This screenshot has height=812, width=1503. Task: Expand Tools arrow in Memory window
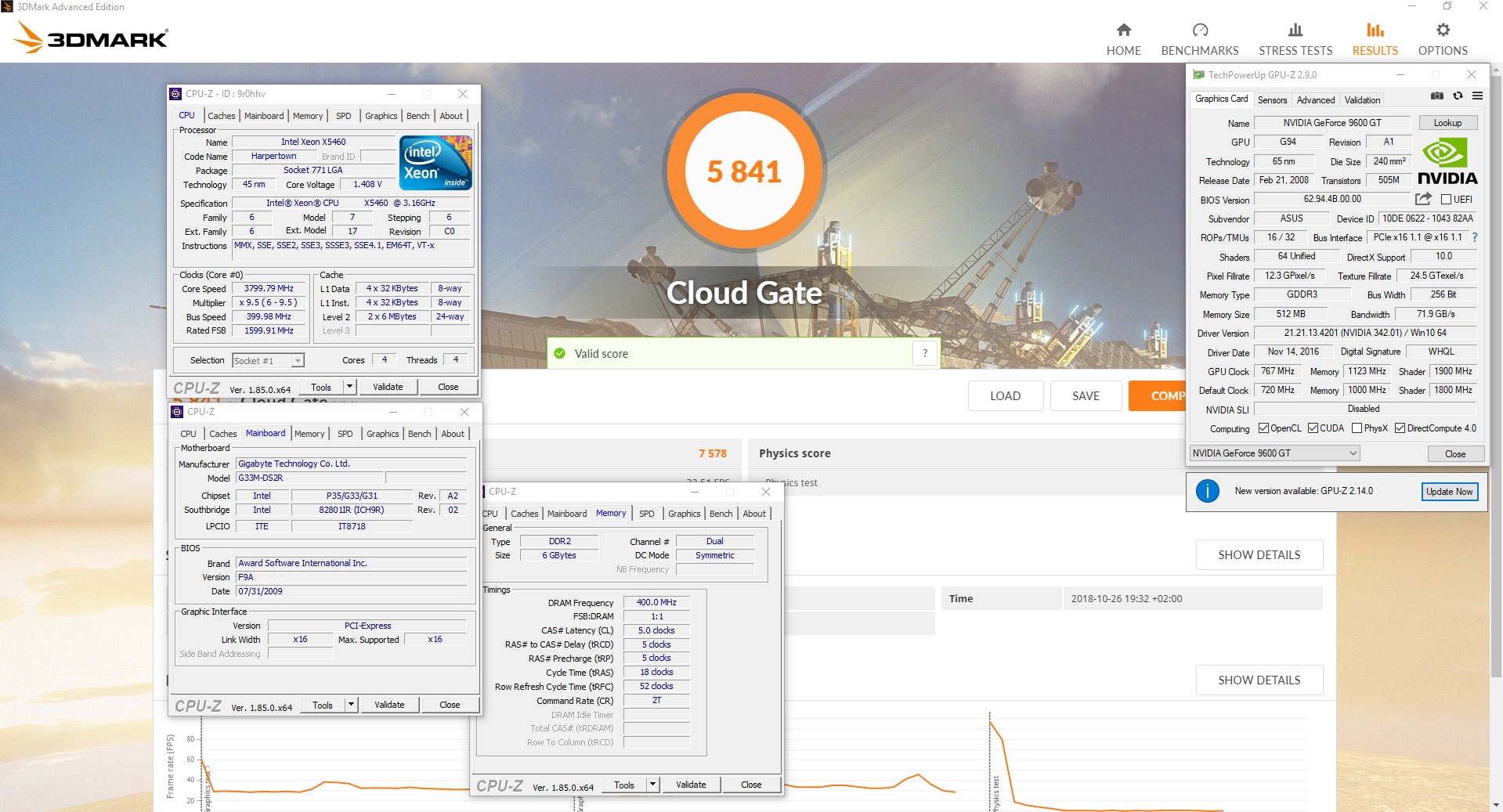[x=652, y=785]
